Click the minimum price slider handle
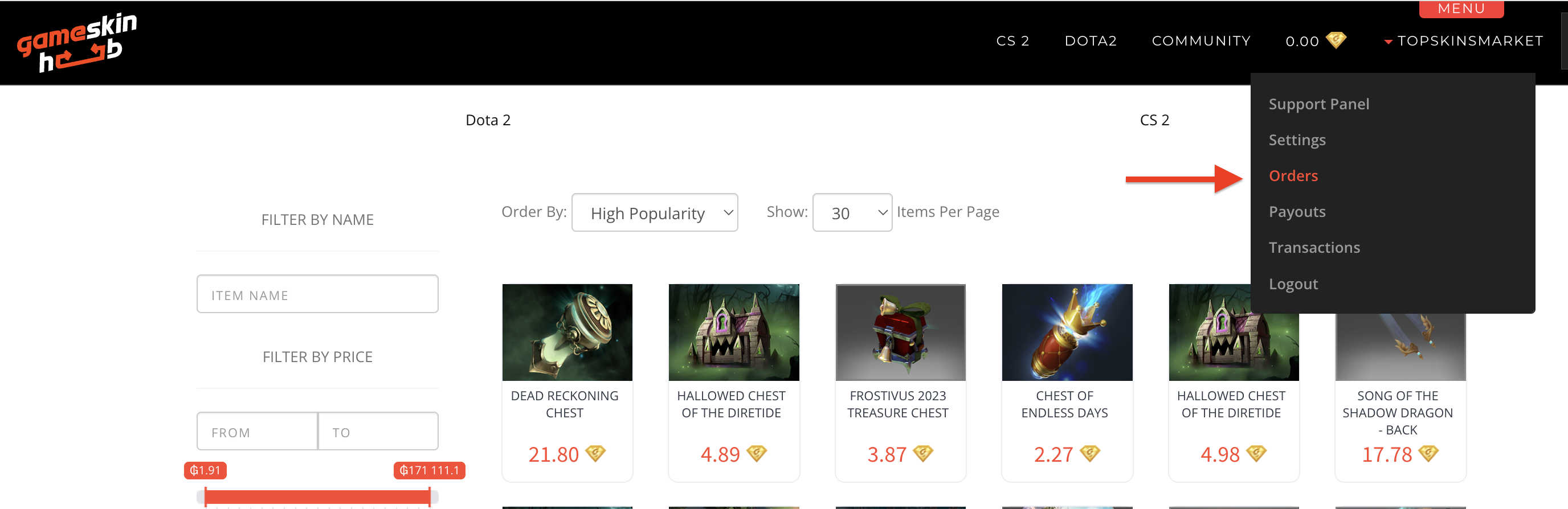The height and width of the screenshot is (509, 1568). (x=206, y=497)
